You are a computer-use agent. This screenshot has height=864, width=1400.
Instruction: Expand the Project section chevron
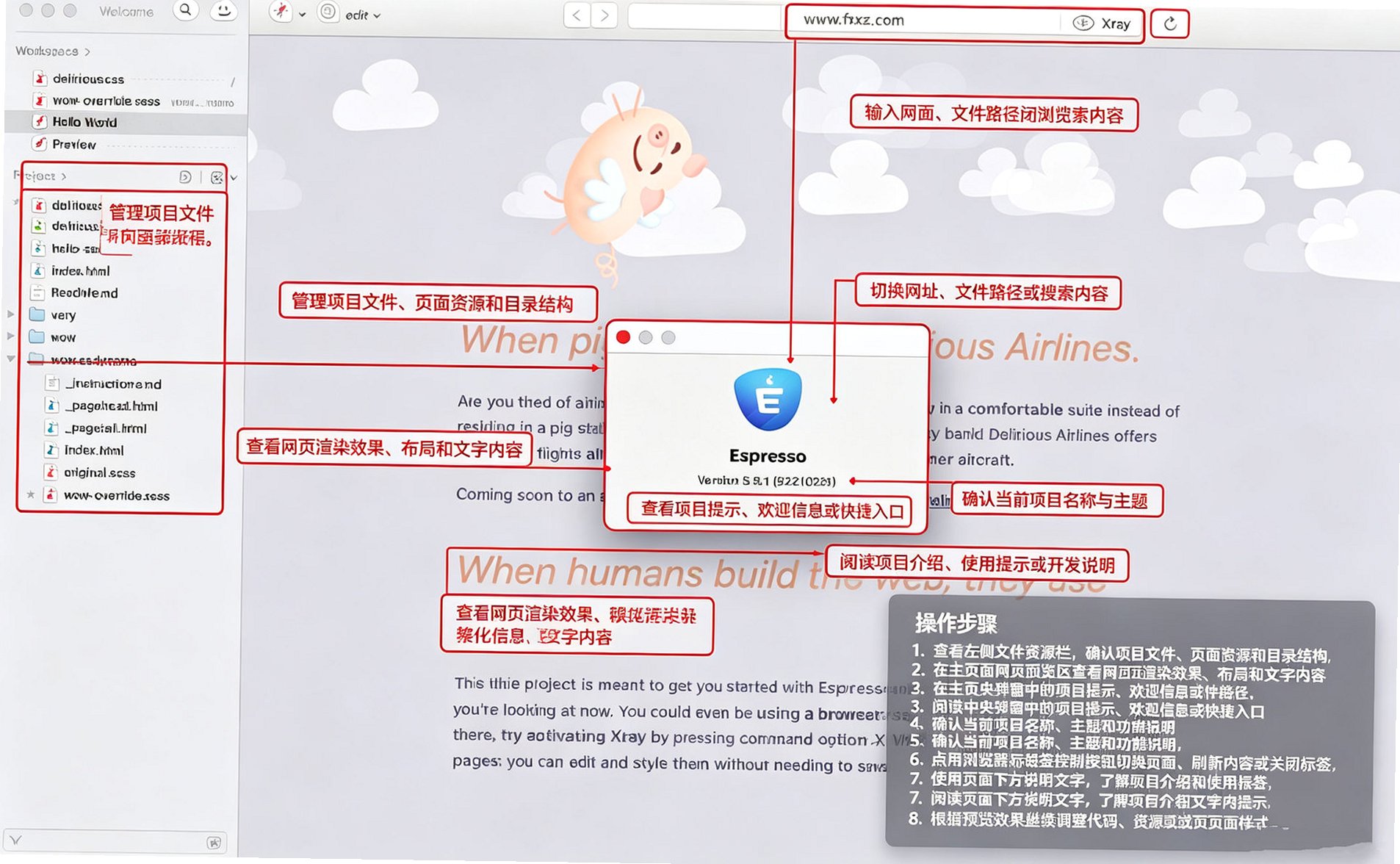(x=64, y=176)
